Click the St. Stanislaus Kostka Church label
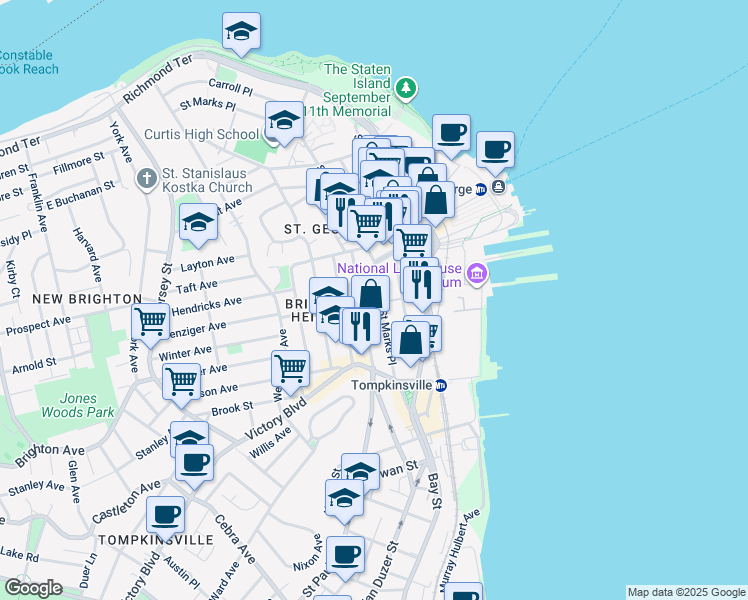The width and height of the screenshot is (748, 600). coord(207,180)
